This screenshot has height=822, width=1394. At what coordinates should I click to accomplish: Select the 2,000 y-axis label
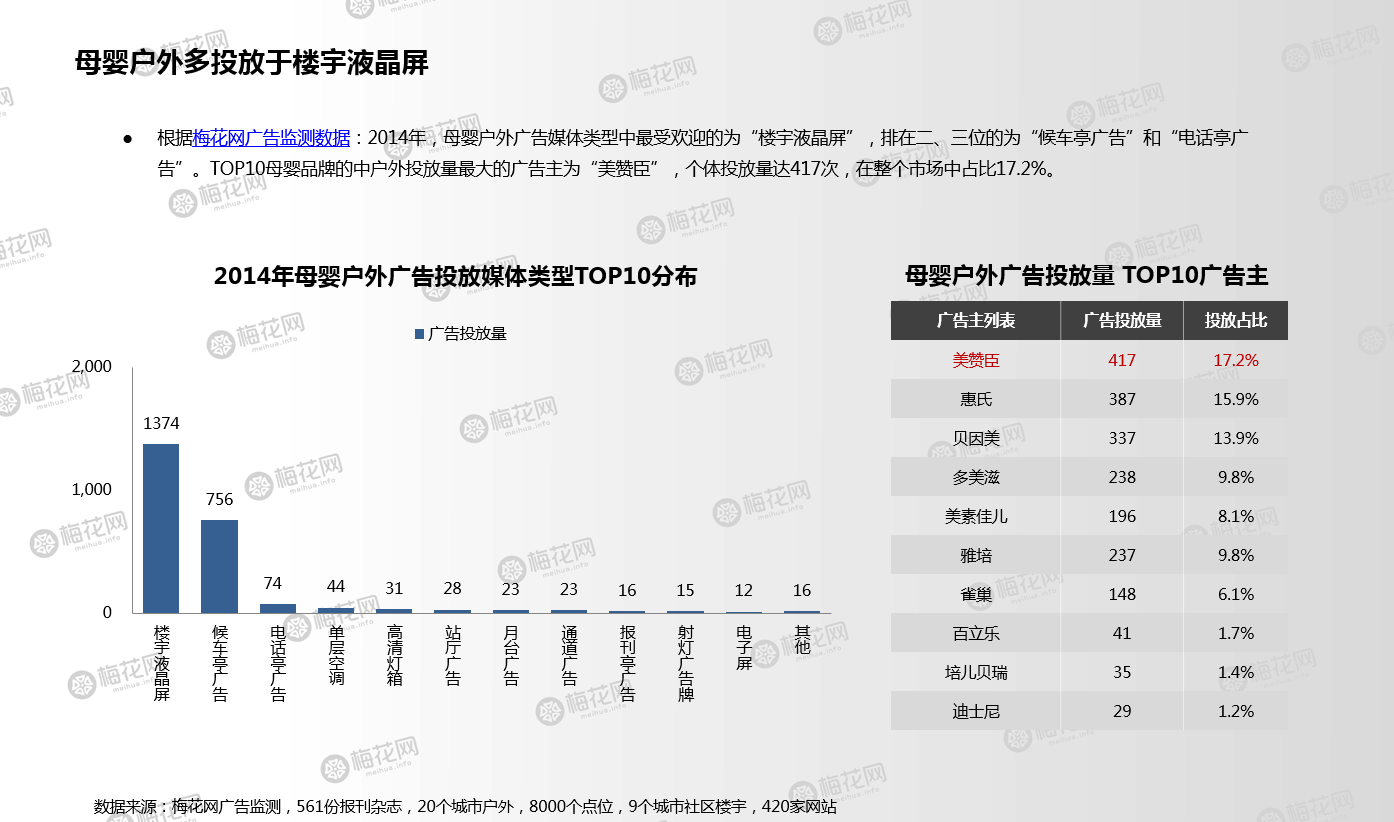(x=93, y=366)
